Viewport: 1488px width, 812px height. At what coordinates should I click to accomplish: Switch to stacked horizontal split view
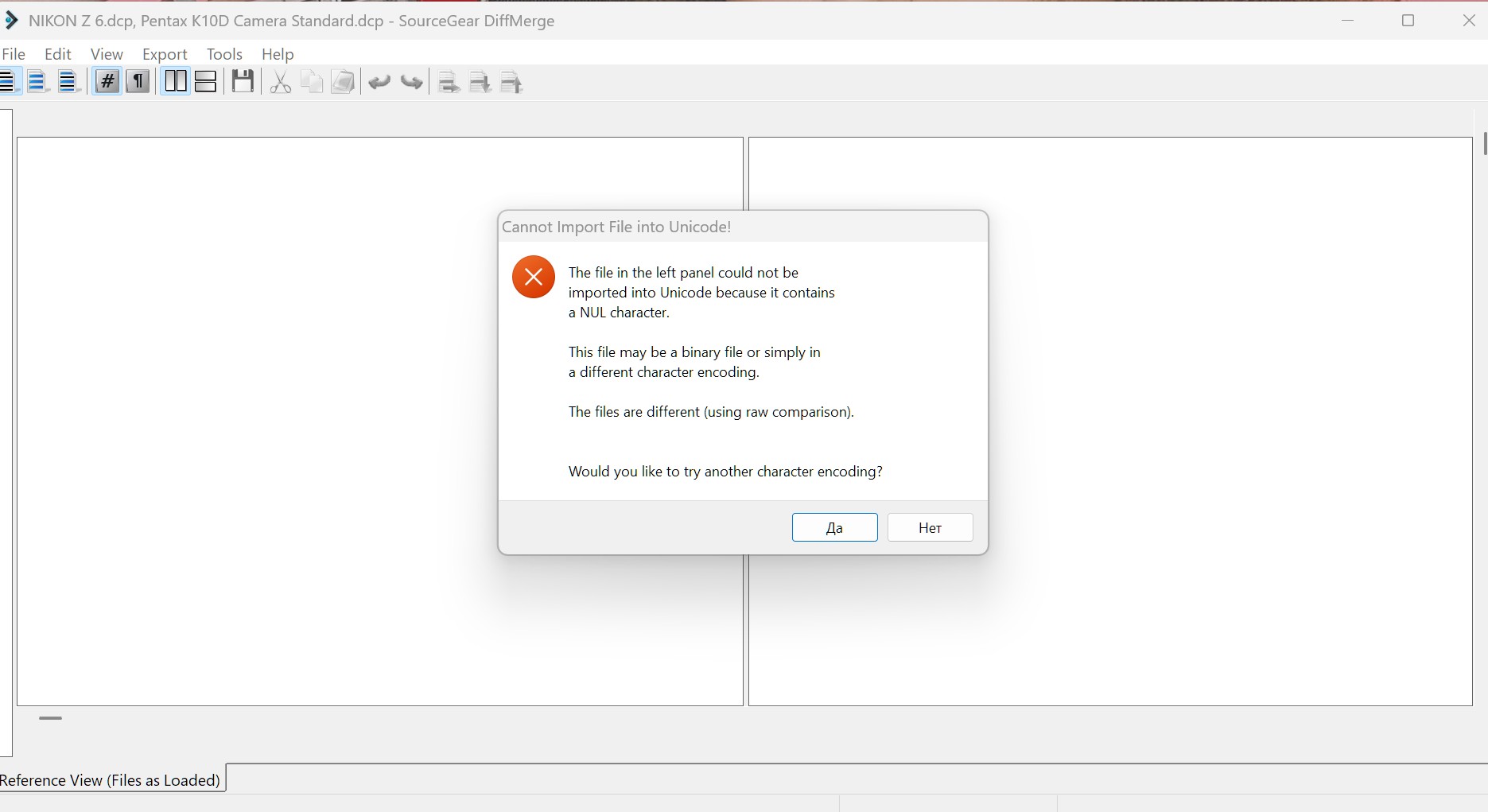206,82
